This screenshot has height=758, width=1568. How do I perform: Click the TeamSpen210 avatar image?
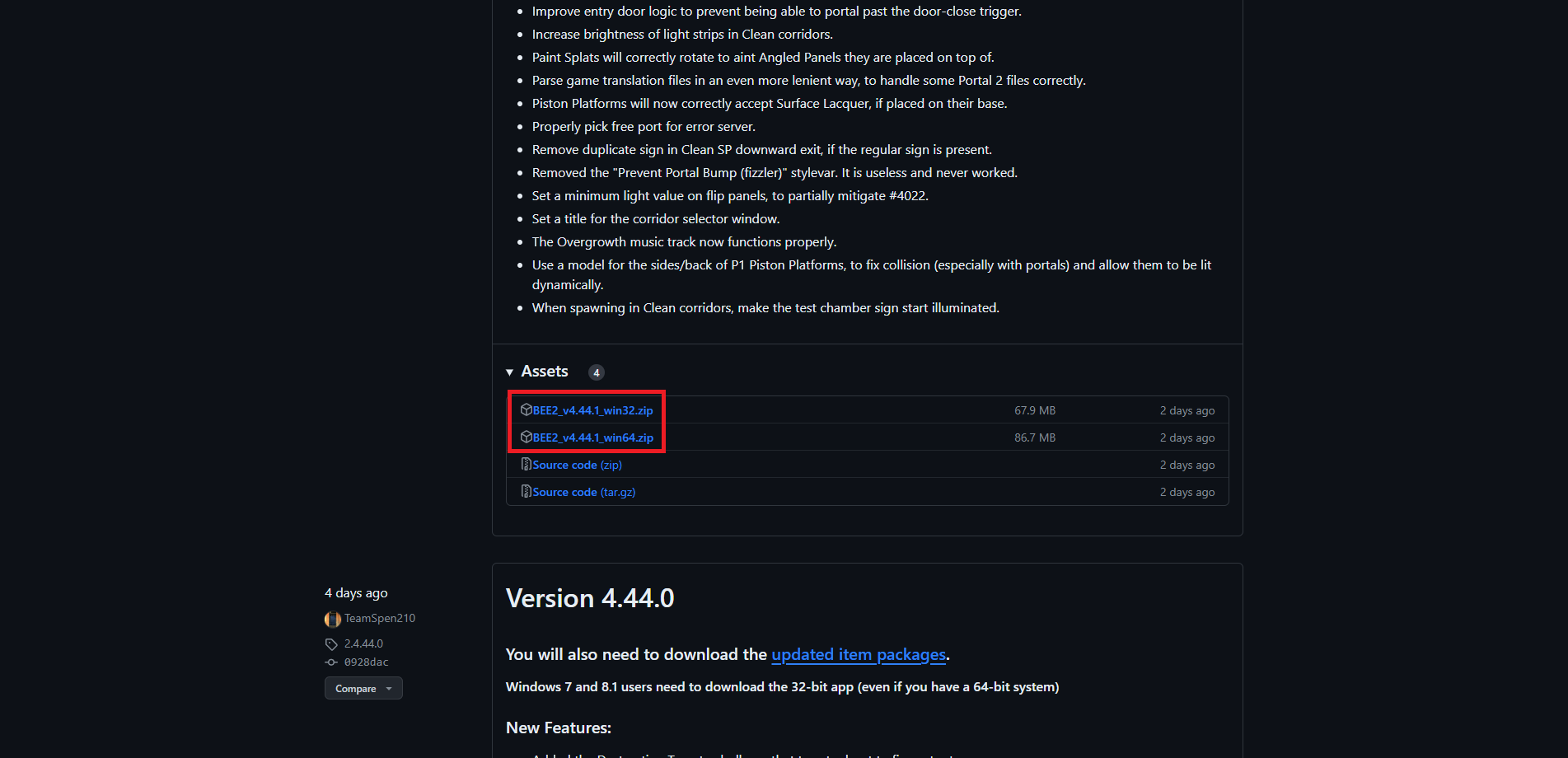click(333, 619)
